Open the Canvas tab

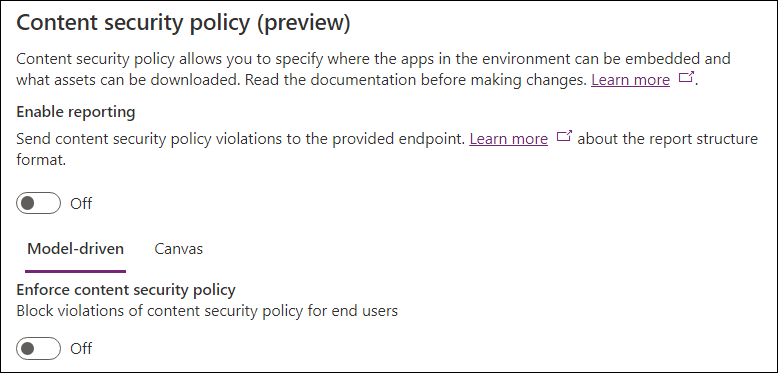pos(179,249)
